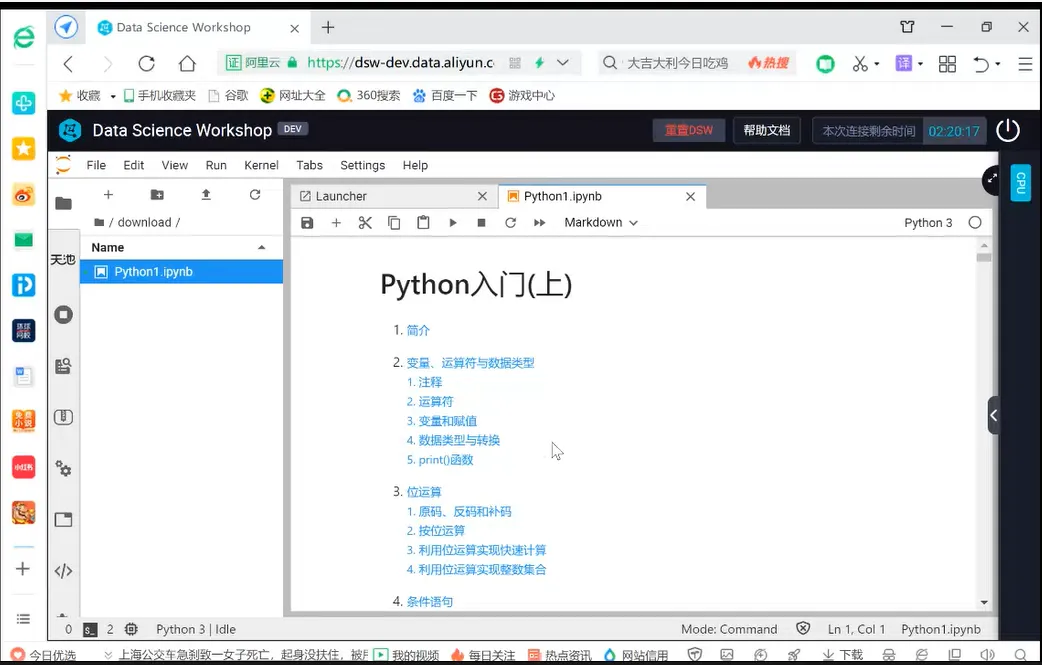Reload the page with browser refresh icon
Image resolution: width=1042 pixels, height=665 pixels.
146,63
